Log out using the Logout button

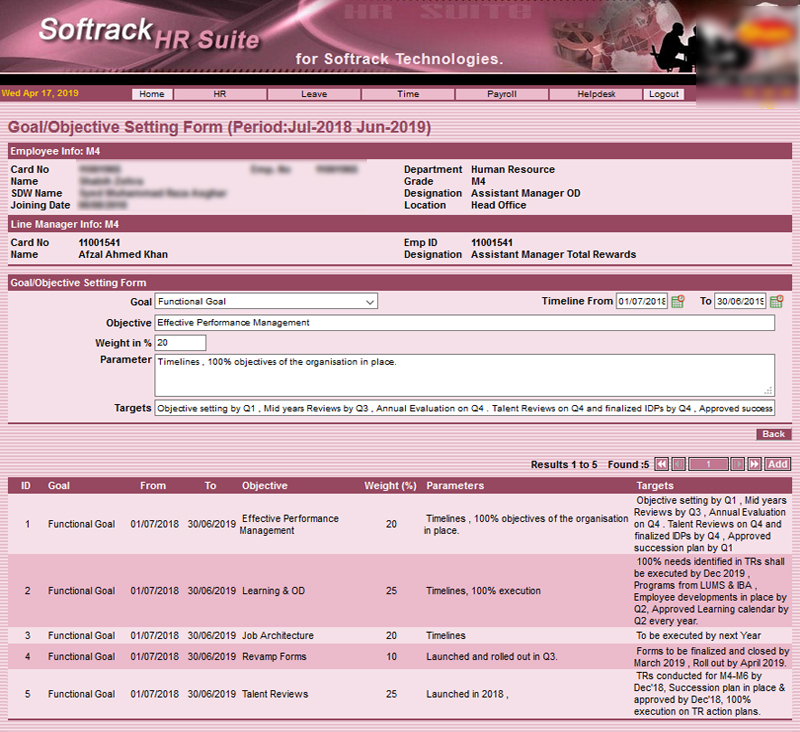[x=664, y=94]
